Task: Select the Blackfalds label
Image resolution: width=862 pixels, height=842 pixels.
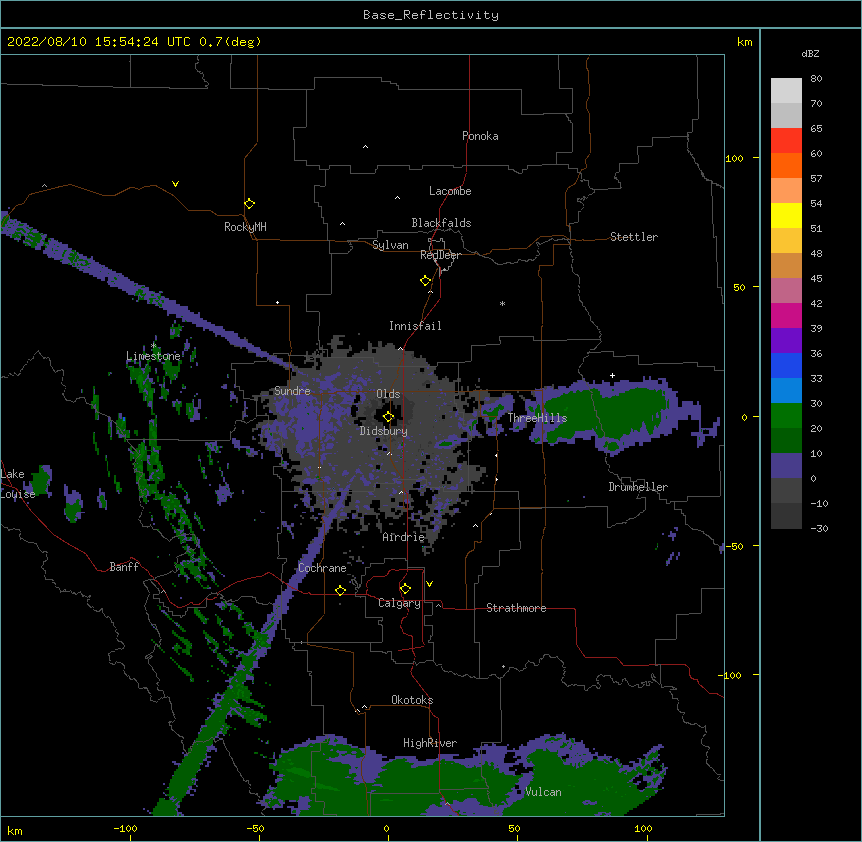Action: point(441,223)
